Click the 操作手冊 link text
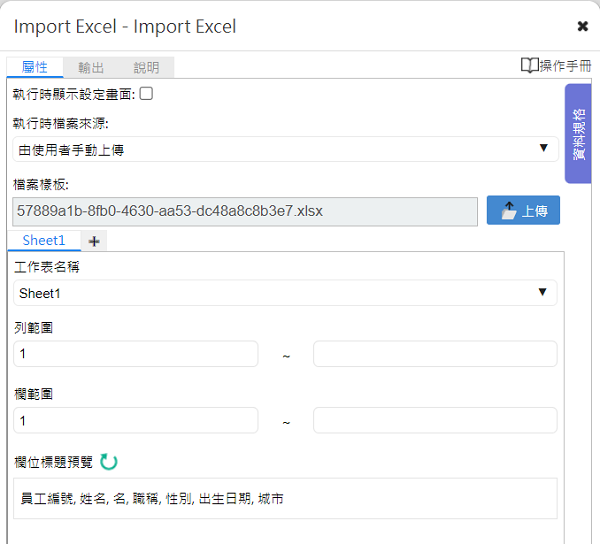The height and width of the screenshot is (544, 600). [566, 66]
